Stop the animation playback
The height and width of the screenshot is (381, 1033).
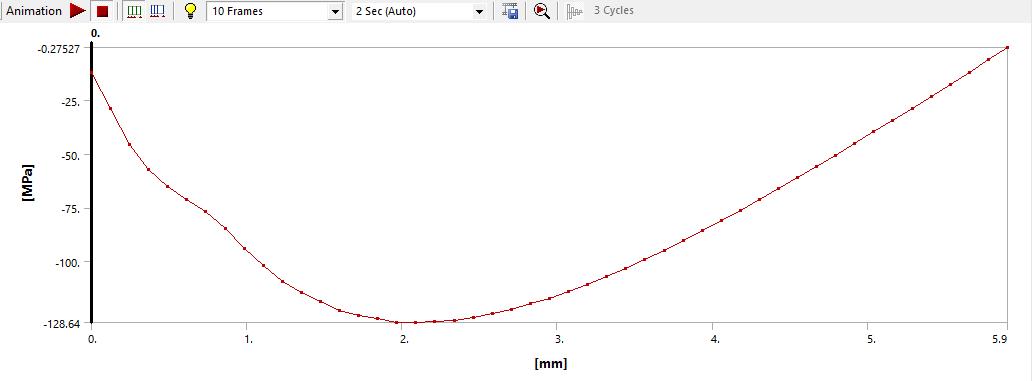tap(102, 11)
